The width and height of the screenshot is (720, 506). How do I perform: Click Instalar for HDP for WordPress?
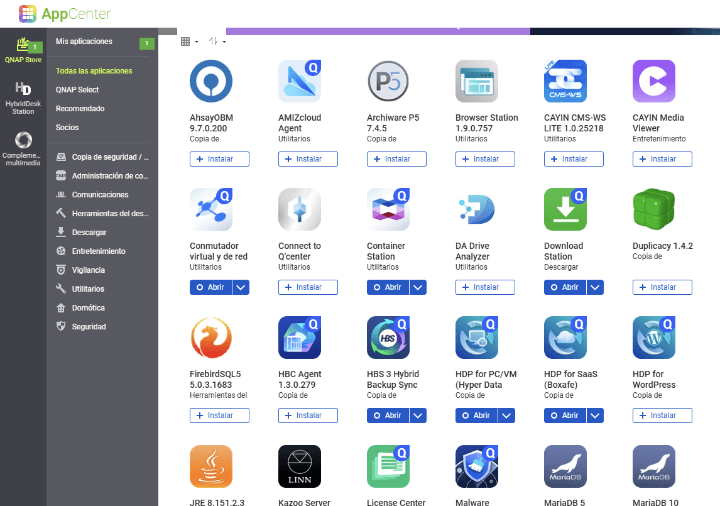click(662, 415)
